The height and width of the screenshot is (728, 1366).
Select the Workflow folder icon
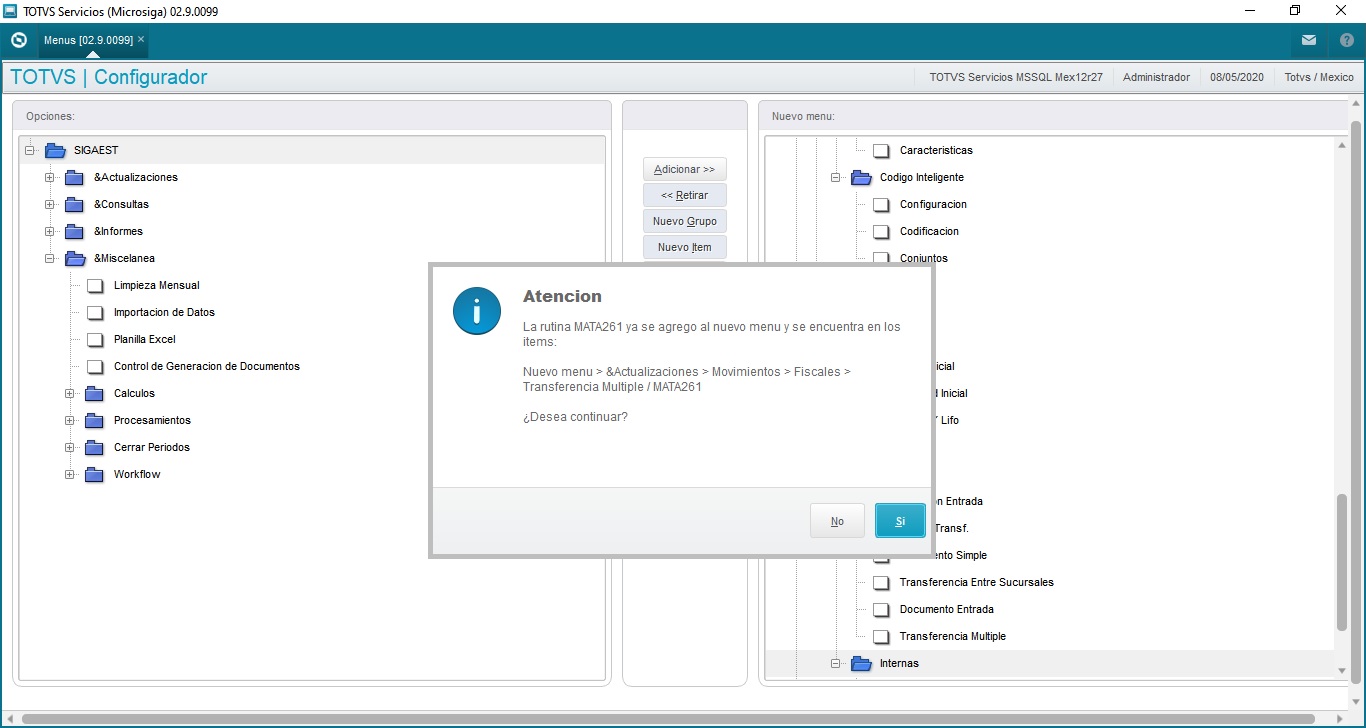point(95,474)
